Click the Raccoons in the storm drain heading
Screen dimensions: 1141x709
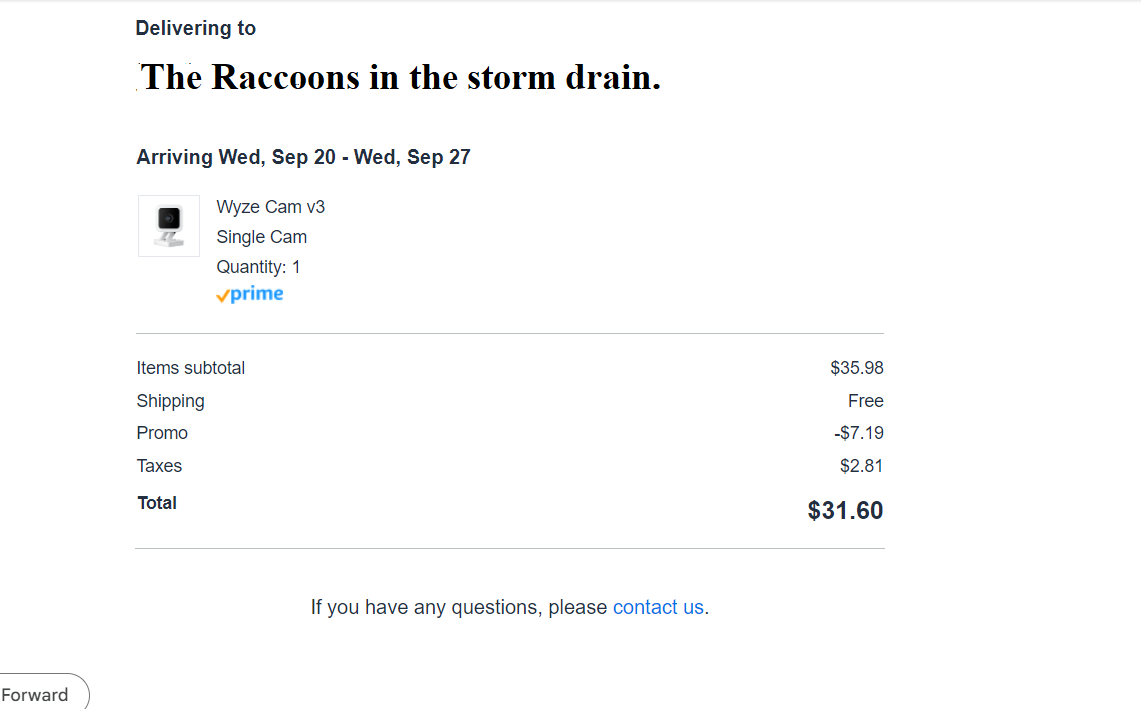[400, 77]
